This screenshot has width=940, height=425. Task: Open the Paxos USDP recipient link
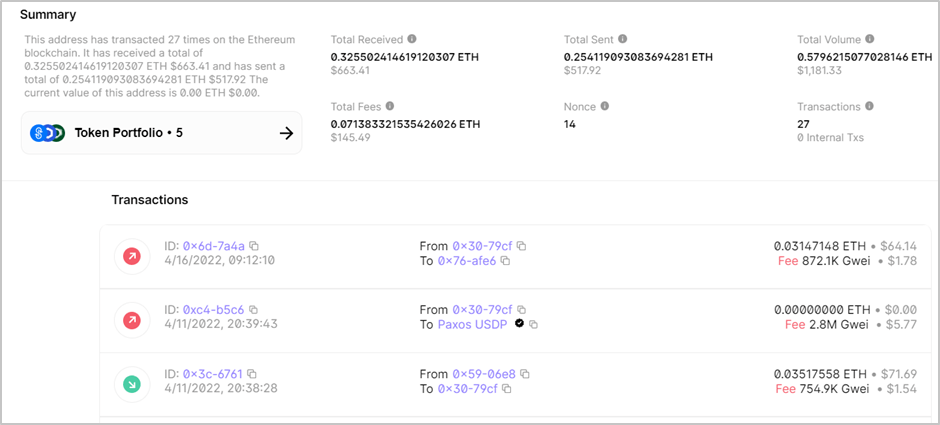tap(473, 325)
